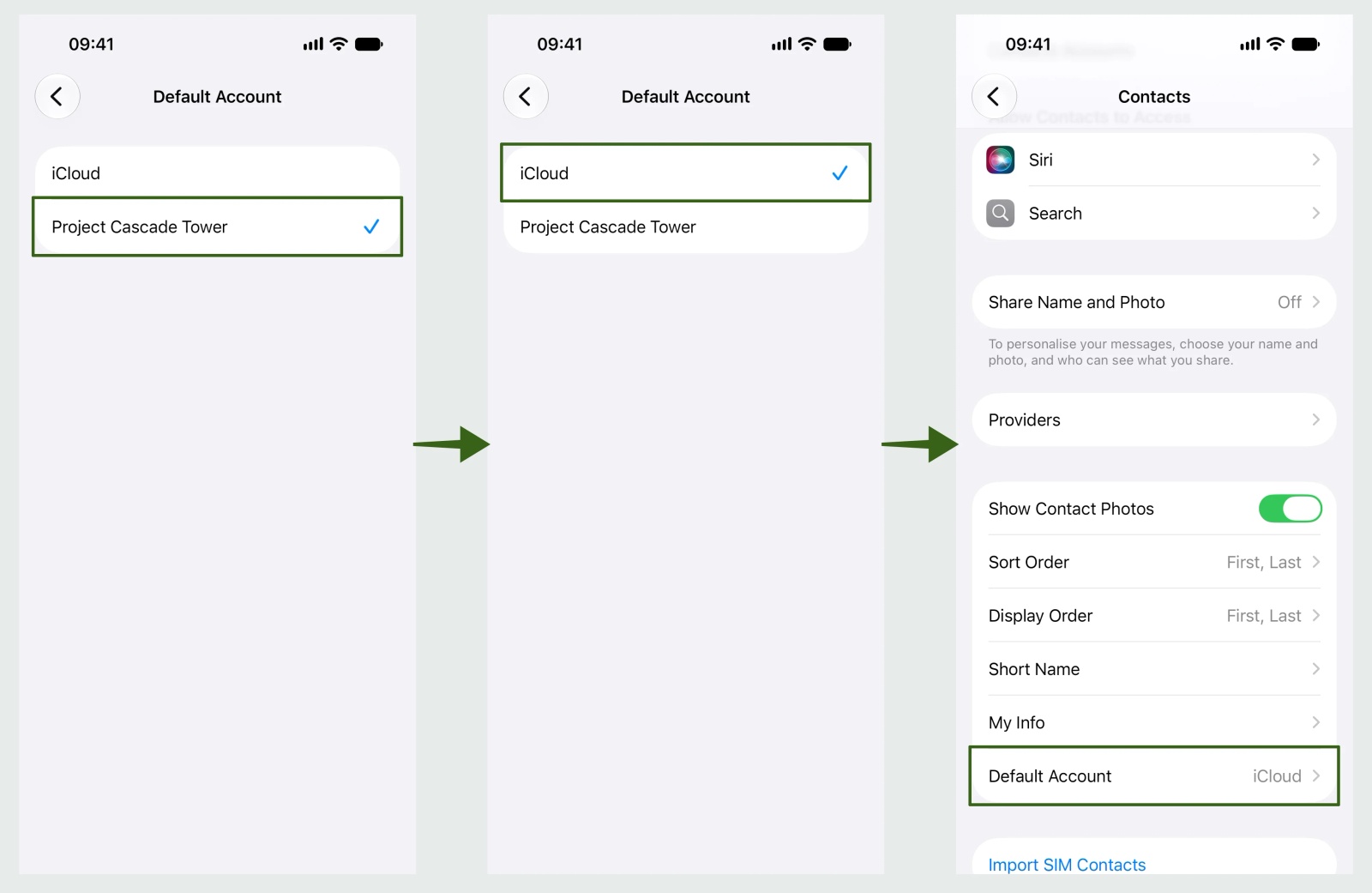
Task: Tap First, Last value in Sort Order
Action: coord(1263,562)
